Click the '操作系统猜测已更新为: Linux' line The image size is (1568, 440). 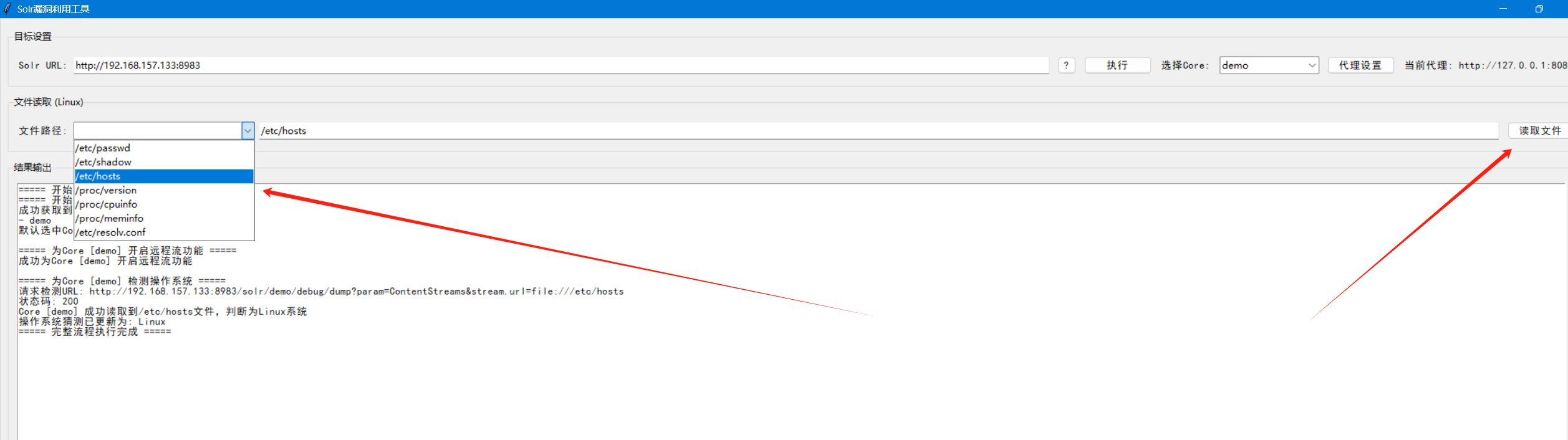point(92,322)
